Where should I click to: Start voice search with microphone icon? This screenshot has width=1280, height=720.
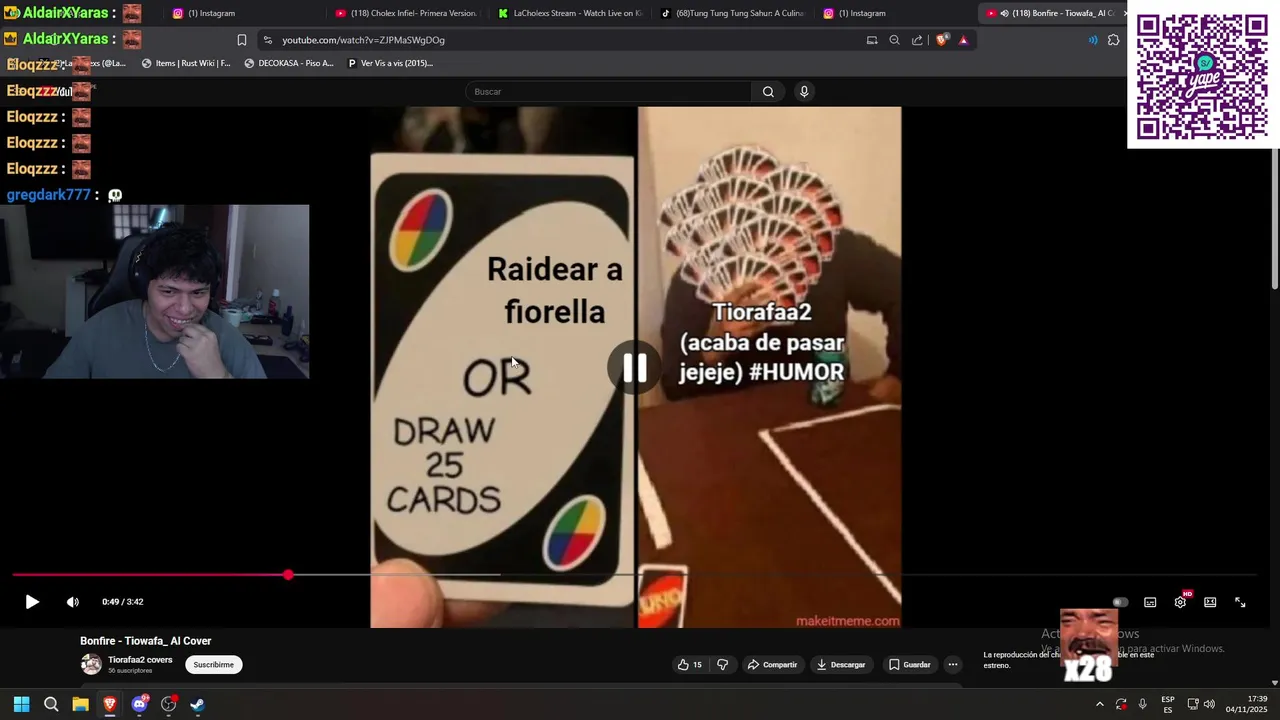803,92
